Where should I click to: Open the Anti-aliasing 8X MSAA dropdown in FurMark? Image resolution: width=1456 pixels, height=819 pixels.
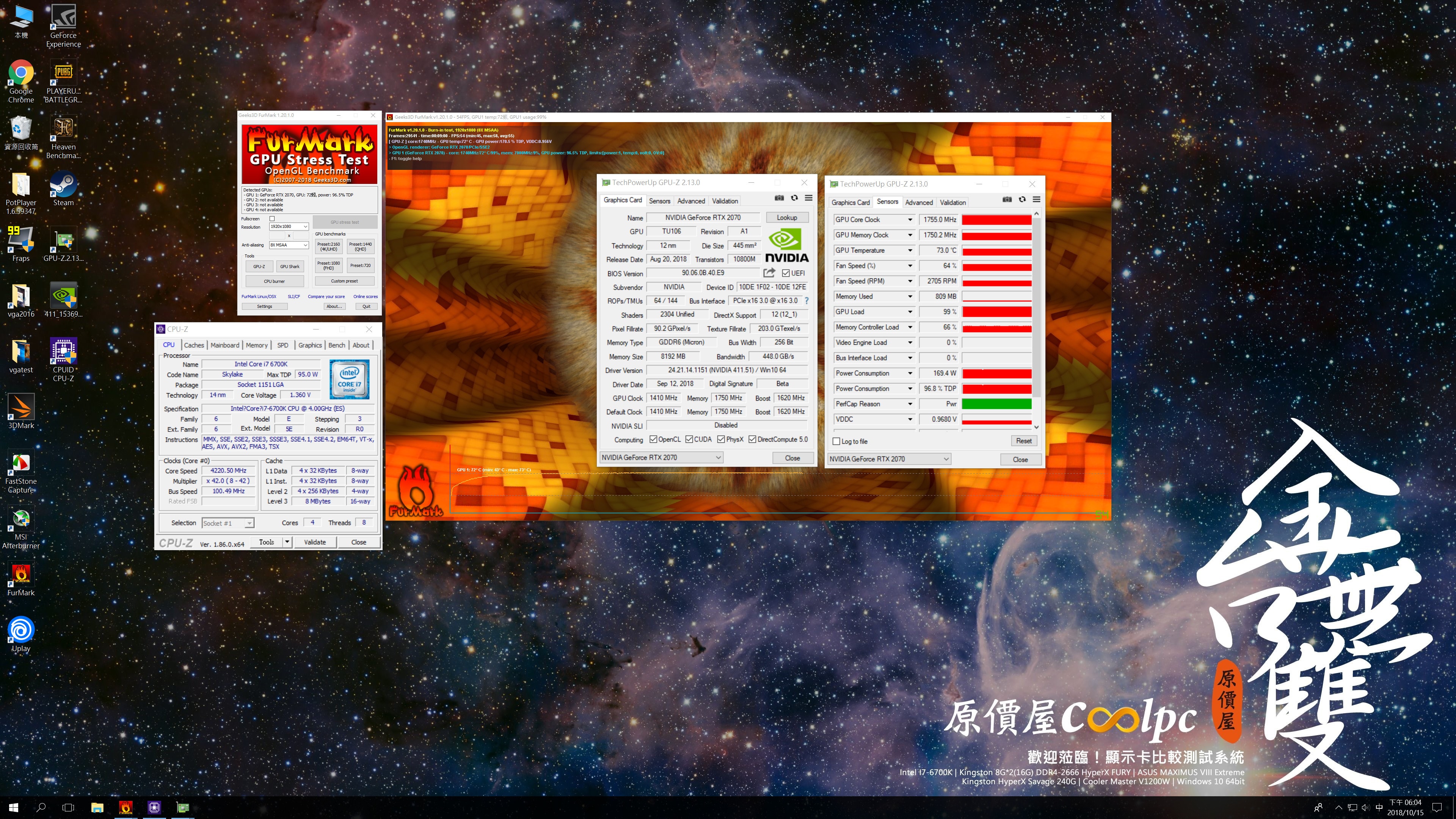(x=289, y=245)
